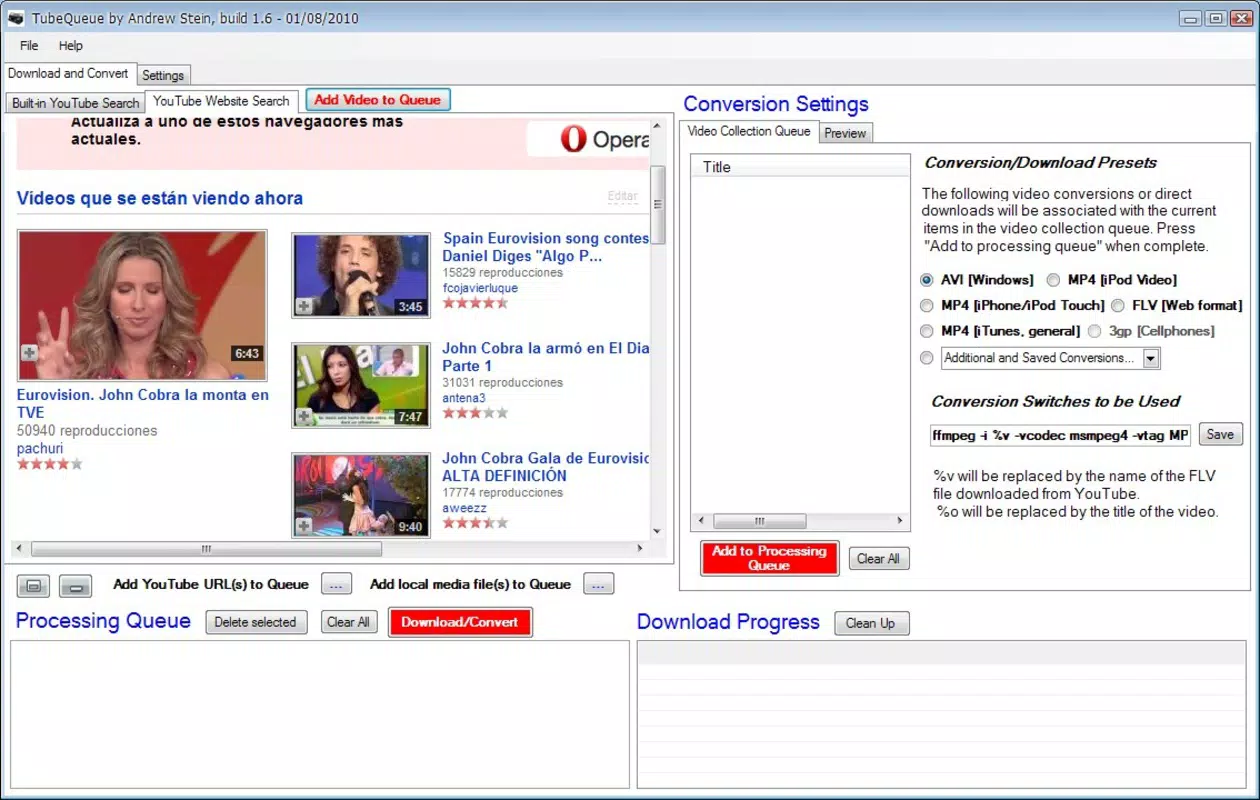Open uploader antena3 link
1260x800 pixels.
[464, 398]
